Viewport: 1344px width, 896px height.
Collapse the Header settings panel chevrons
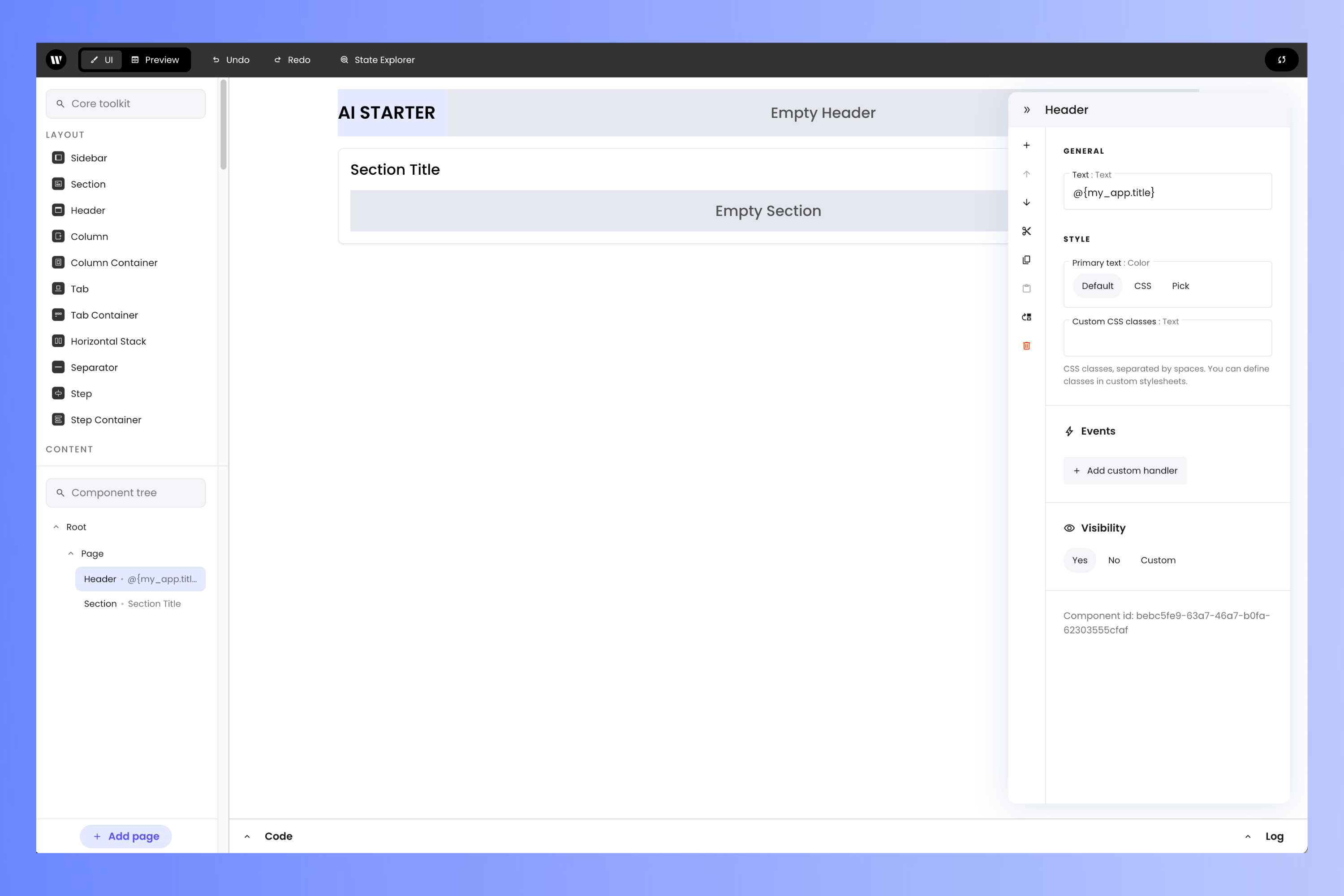click(x=1026, y=110)
